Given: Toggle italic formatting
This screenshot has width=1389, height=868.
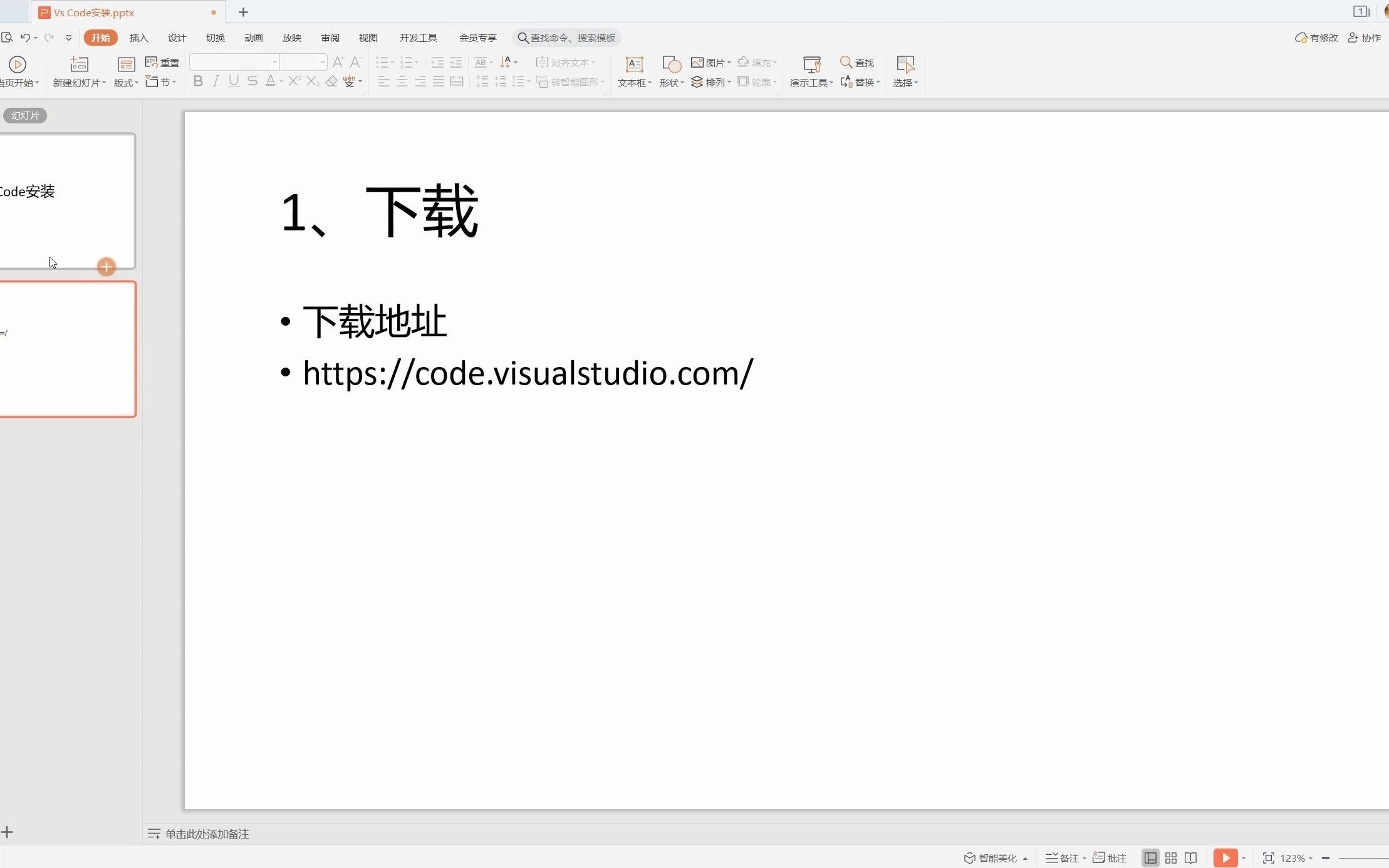Looking at the screenshot, I should pos(215,81).
